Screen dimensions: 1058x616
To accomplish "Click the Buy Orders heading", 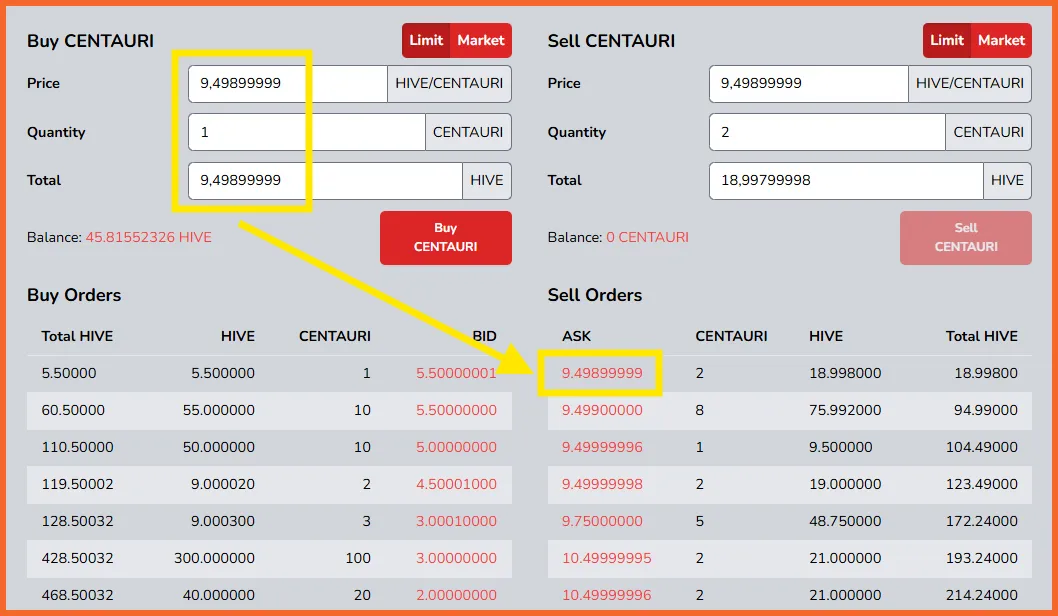I will click(74, 296).
